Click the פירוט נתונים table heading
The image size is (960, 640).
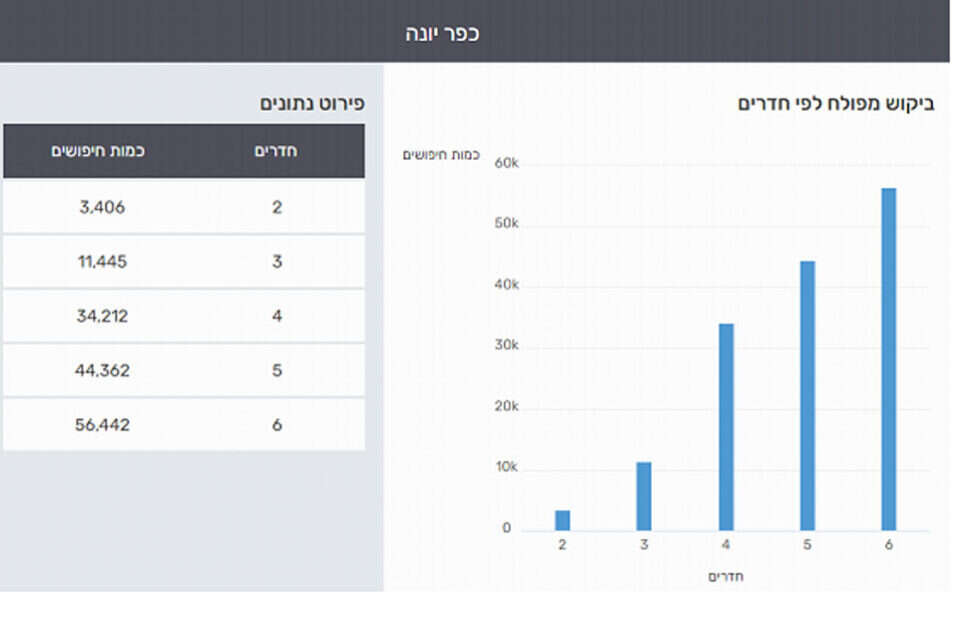point(312,104)
